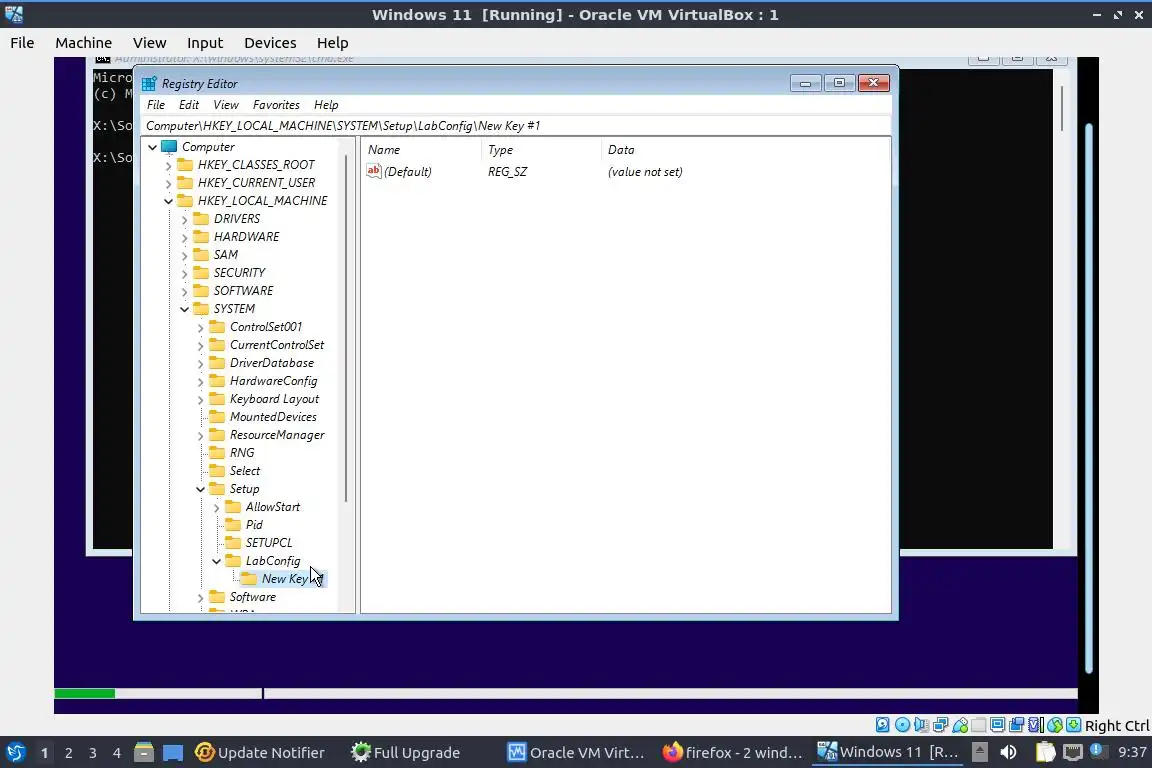The width and height of the screenshot is (1152, 768).
Task: Open Registry Editor Edit menu
Action: 189,105
